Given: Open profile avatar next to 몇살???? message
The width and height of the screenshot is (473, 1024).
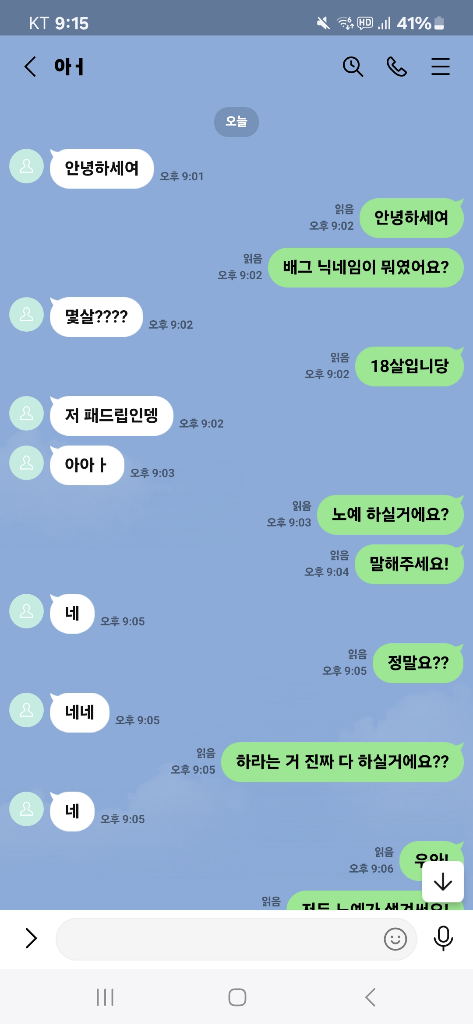Looking at the screenshot, I should (27, 314).
